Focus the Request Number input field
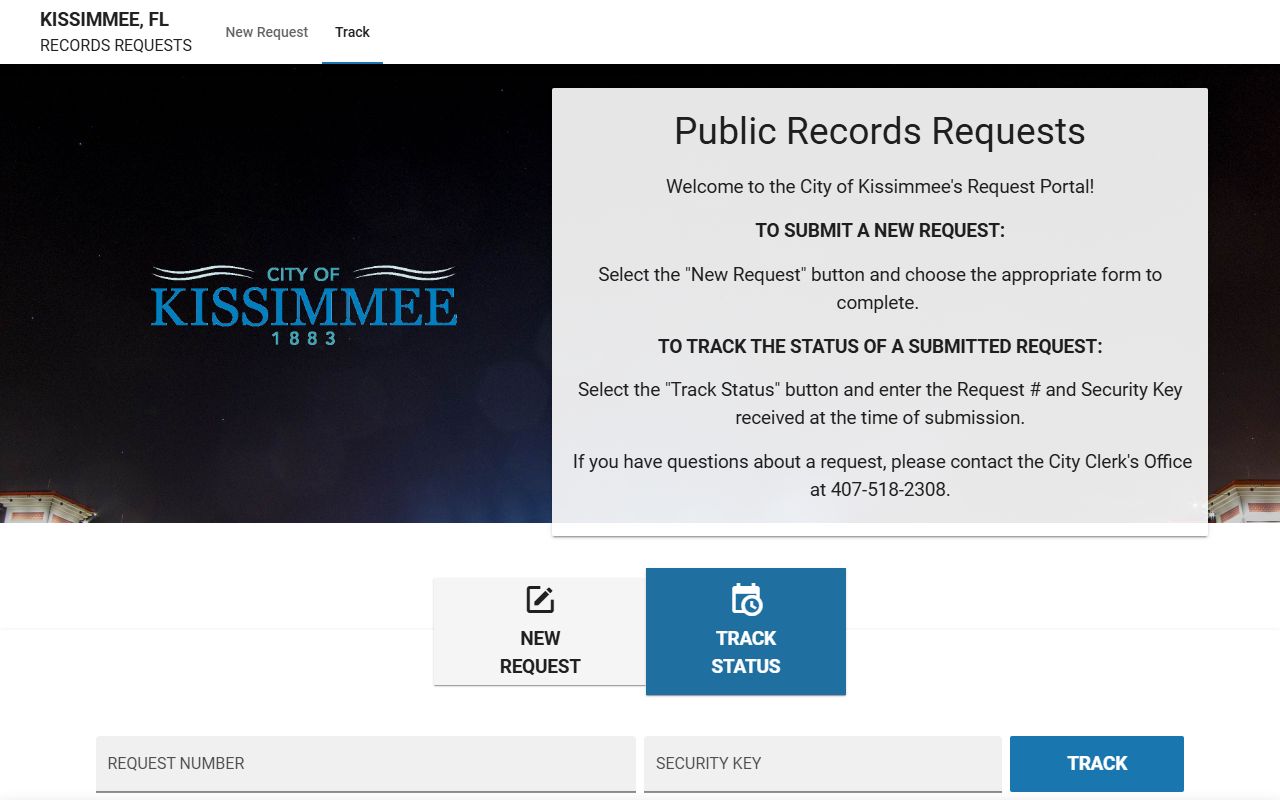Screen dimensions: 1280x800 (366, 764)
